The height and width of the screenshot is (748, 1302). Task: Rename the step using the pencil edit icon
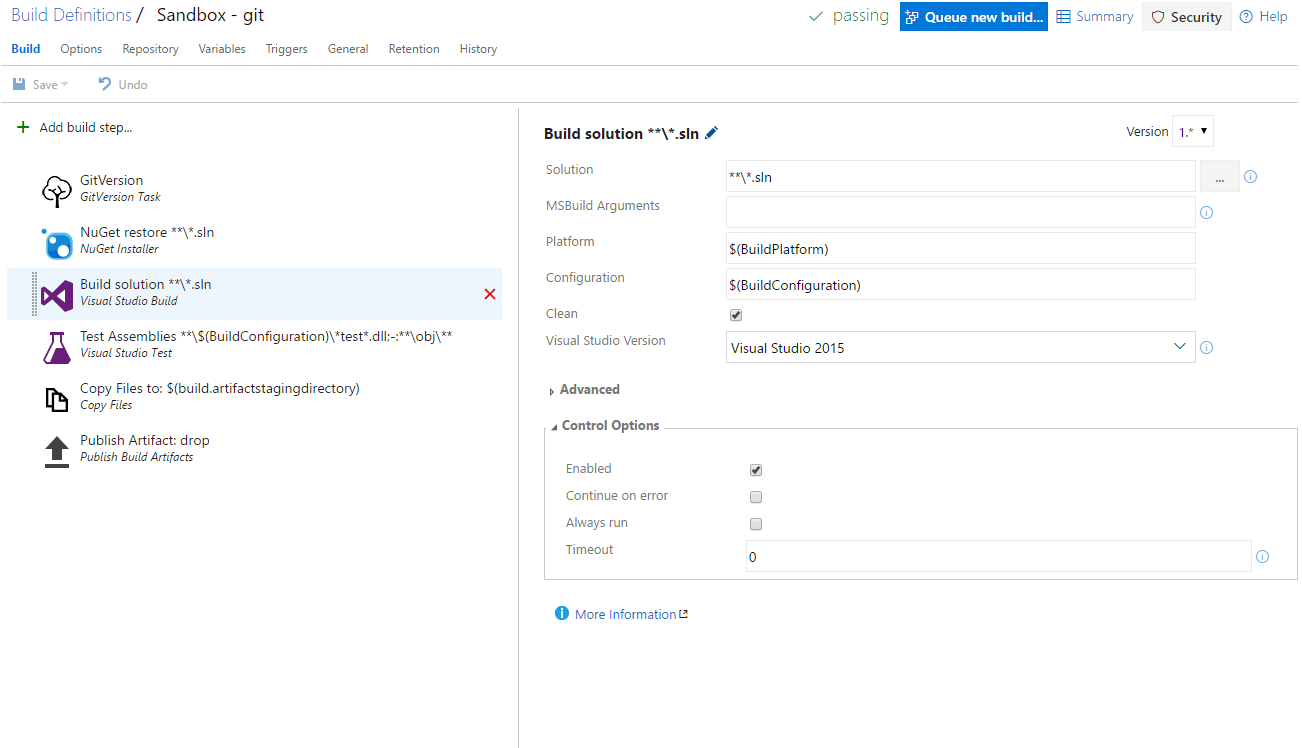711,132
